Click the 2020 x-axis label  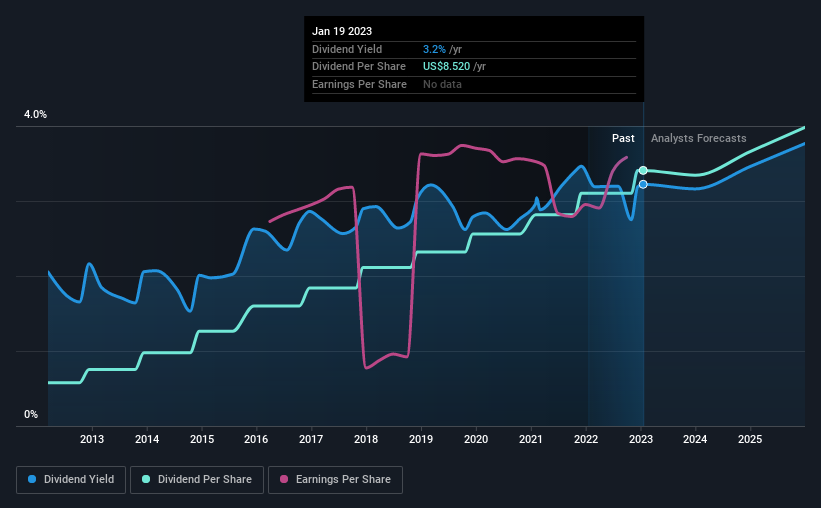476,439
